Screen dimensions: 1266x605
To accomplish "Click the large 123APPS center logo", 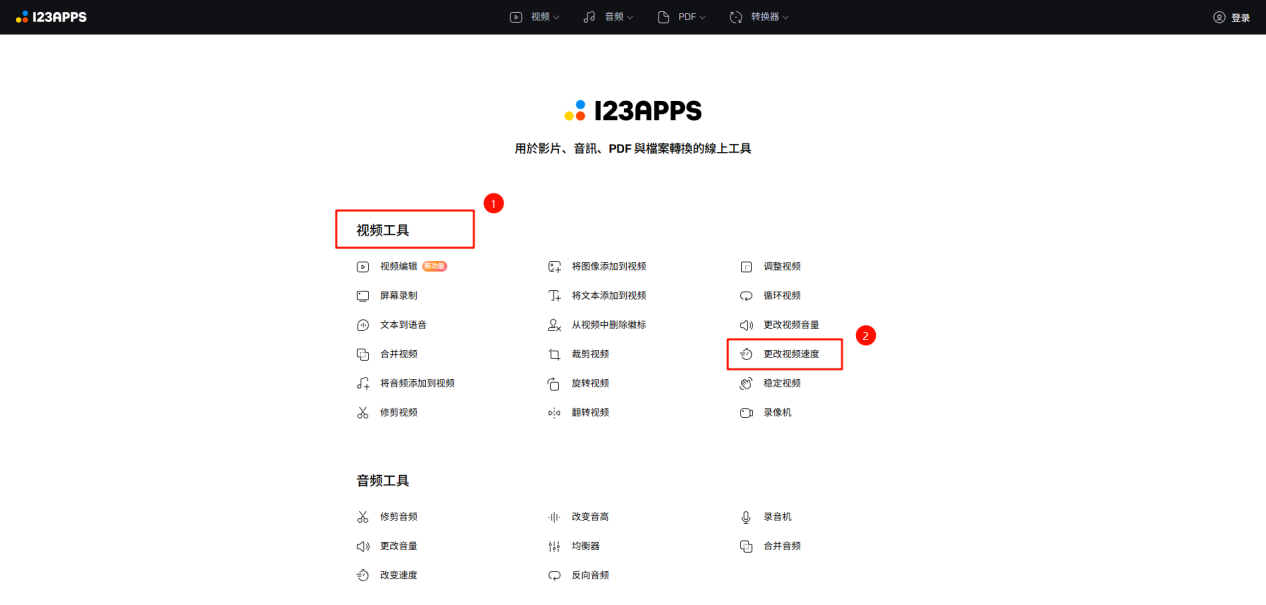I will tap(633, 111).
